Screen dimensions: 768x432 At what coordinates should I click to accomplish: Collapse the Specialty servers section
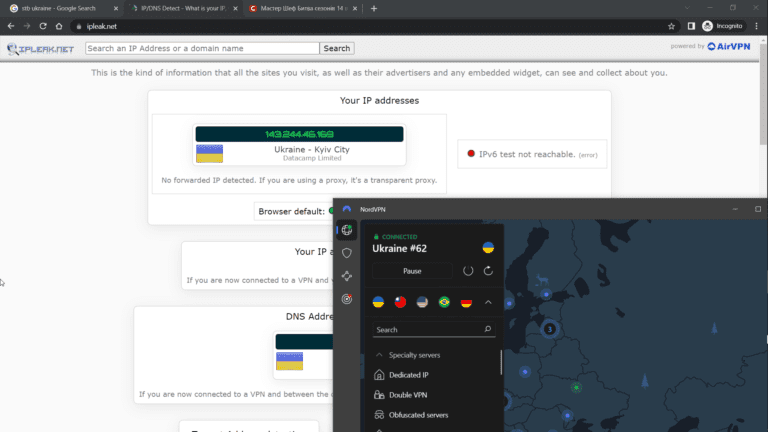[x=379, y=355]
